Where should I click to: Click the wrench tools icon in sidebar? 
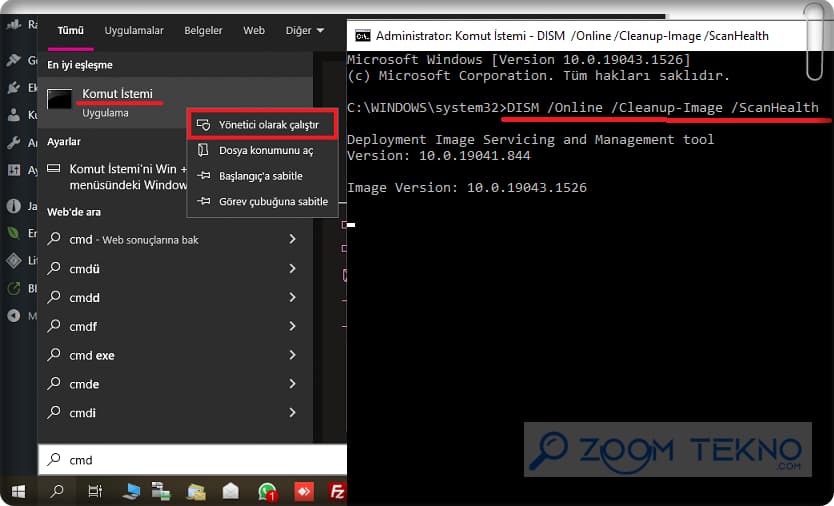click(14, 142)
